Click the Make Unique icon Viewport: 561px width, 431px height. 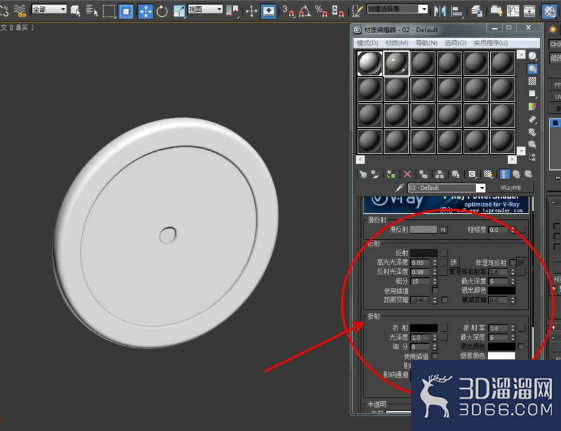coord(440,174)
